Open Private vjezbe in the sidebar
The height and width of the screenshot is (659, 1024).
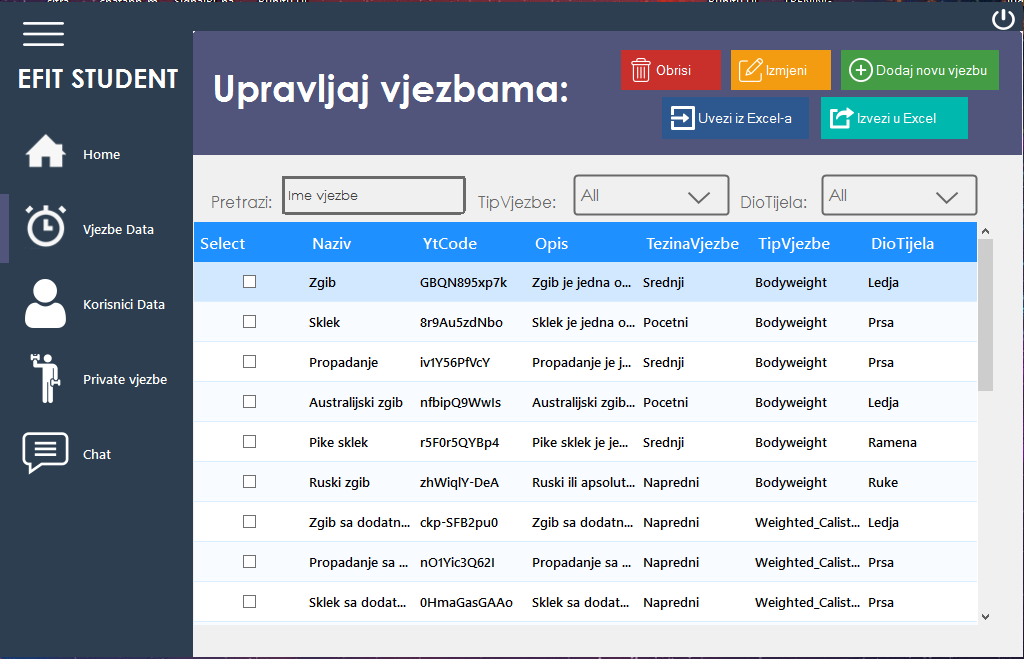(125, 379)
